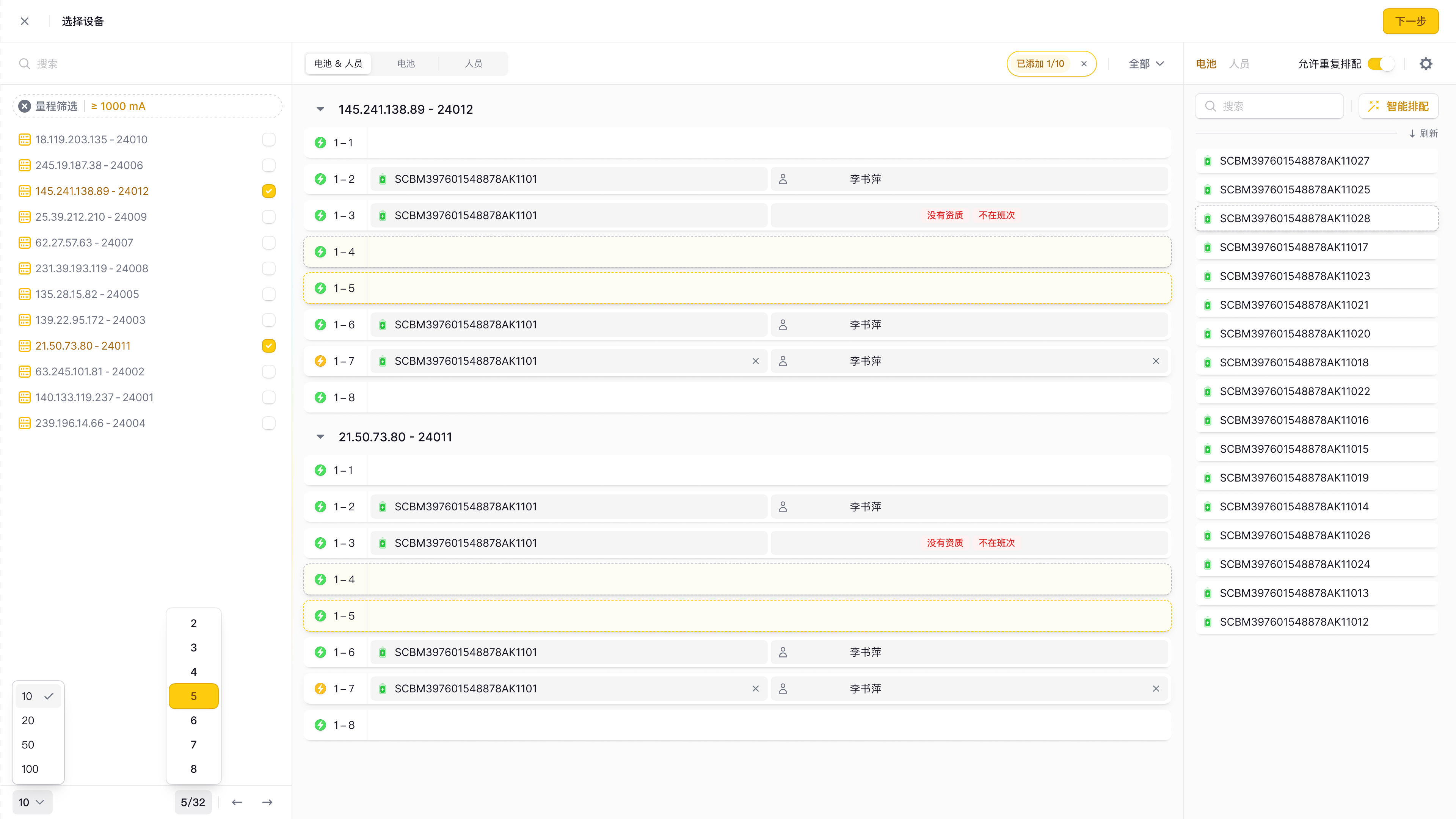Screen dimensions: 1456x819
Task: Check the 239.196.14.66 - 24004 checkbox
Action: (269, 424)
